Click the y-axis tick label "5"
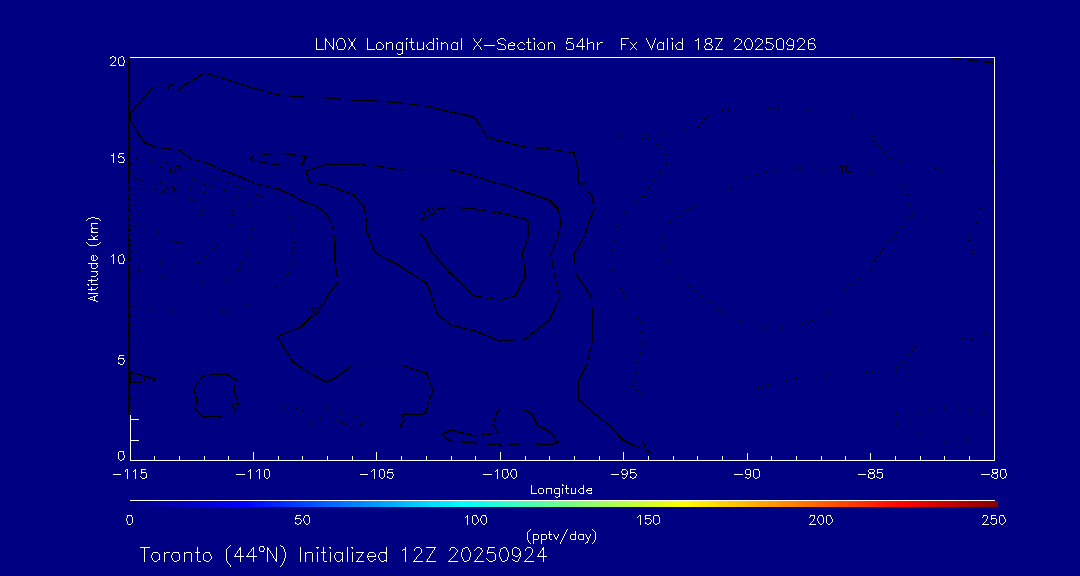 119,359
